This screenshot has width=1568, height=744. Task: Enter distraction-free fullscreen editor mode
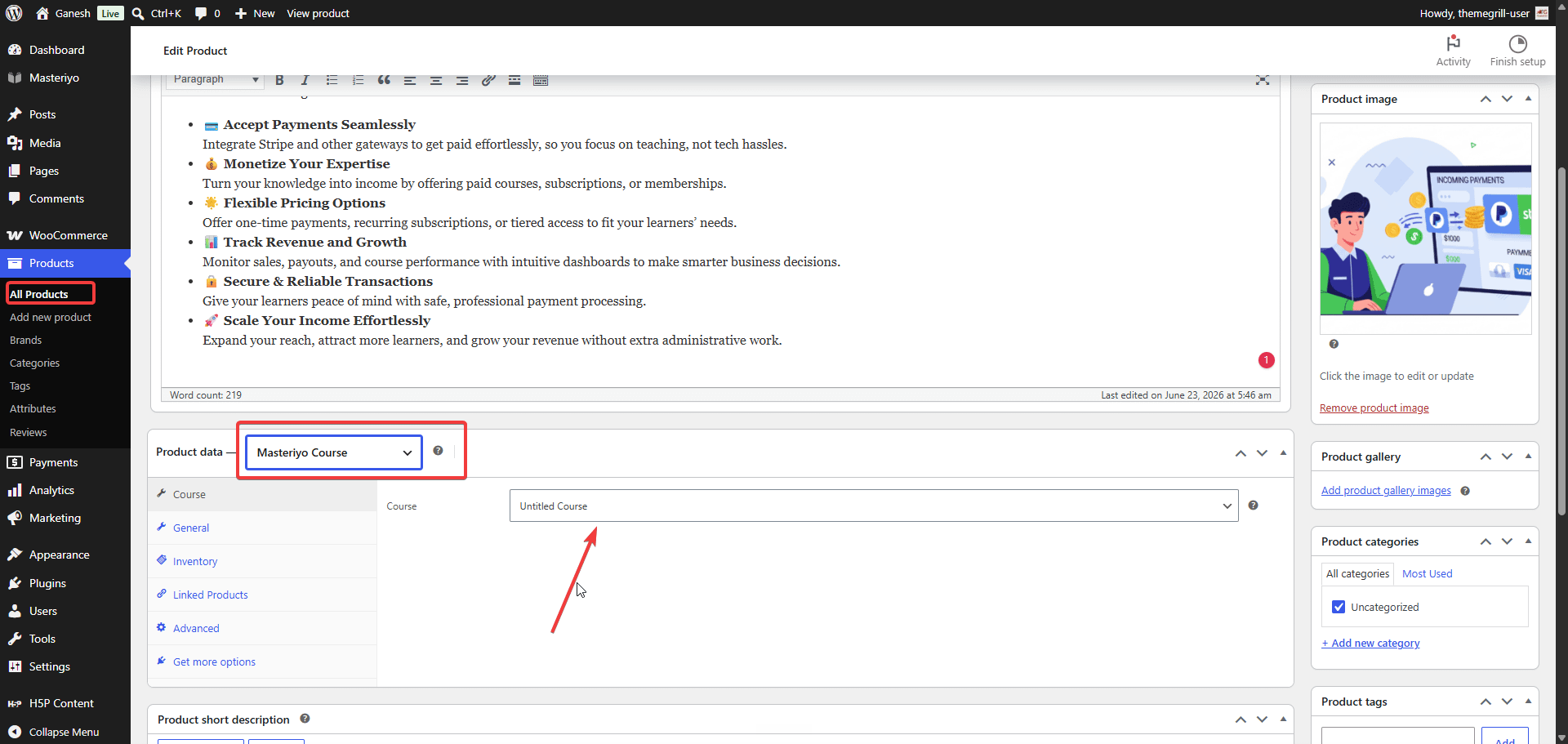pos(1263,80)
